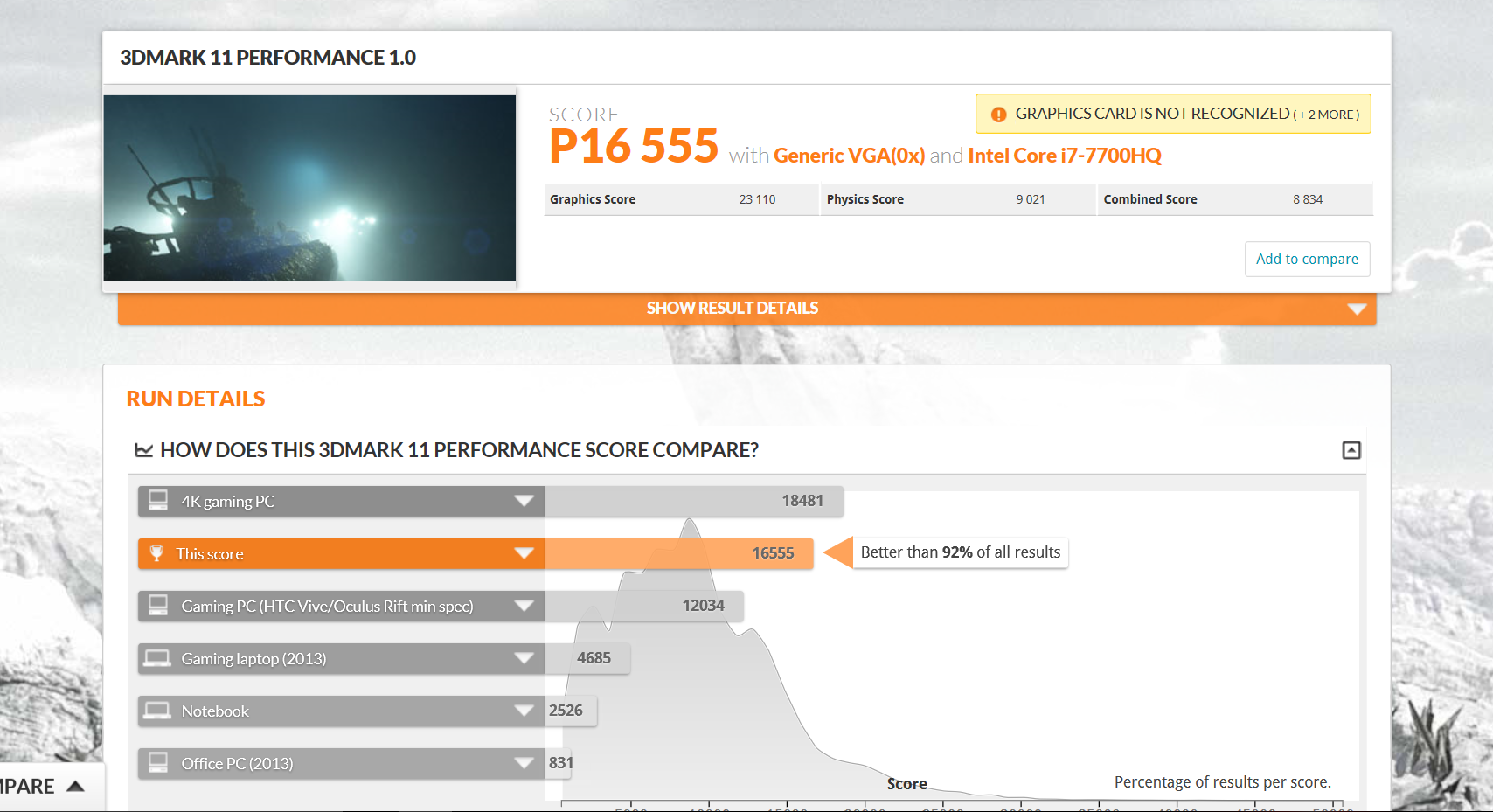Click the Graphics card is not recognized banner

pyautogui.click(x=1172, y=114)
